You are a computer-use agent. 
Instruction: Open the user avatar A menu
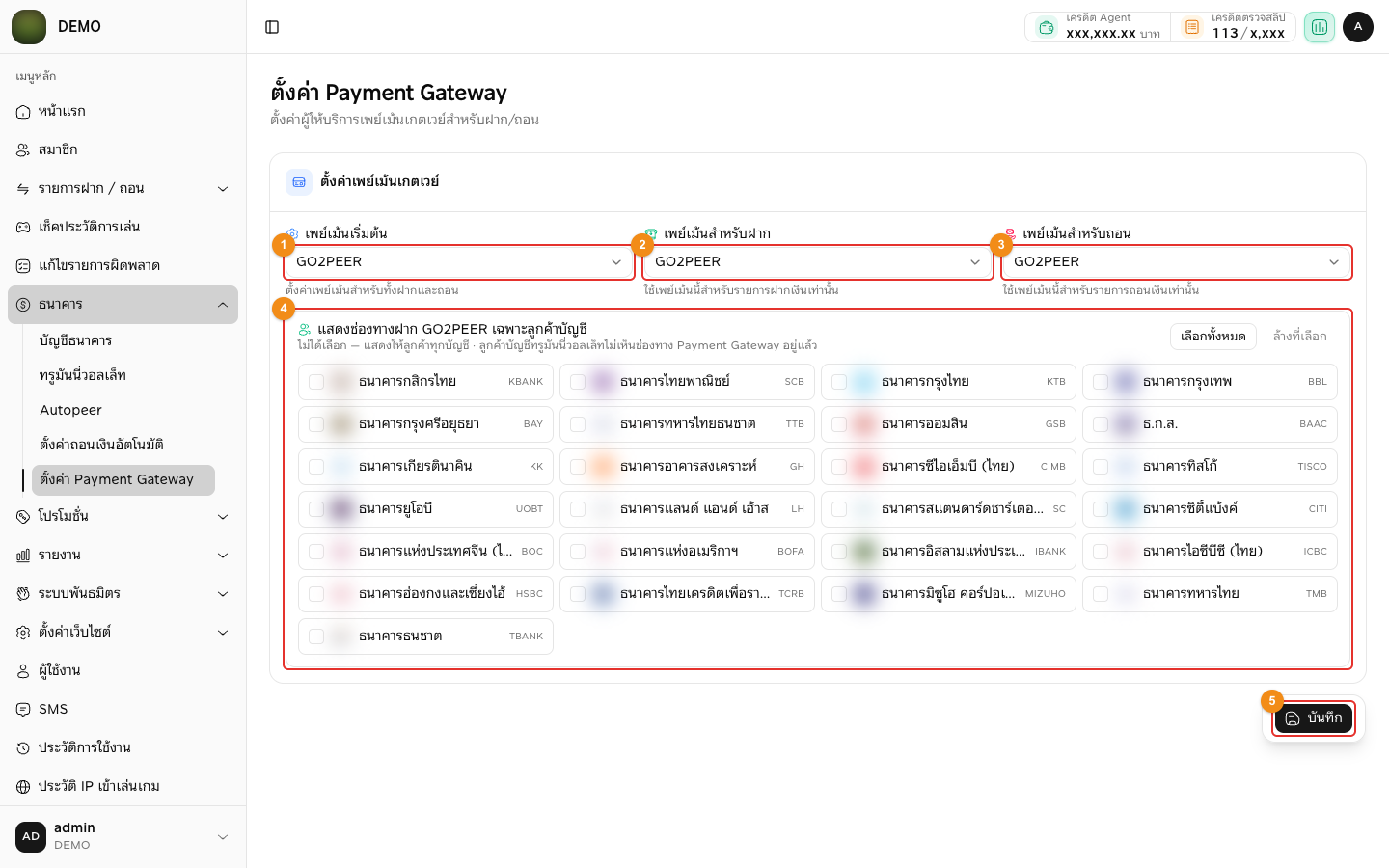click(1358, 27)
